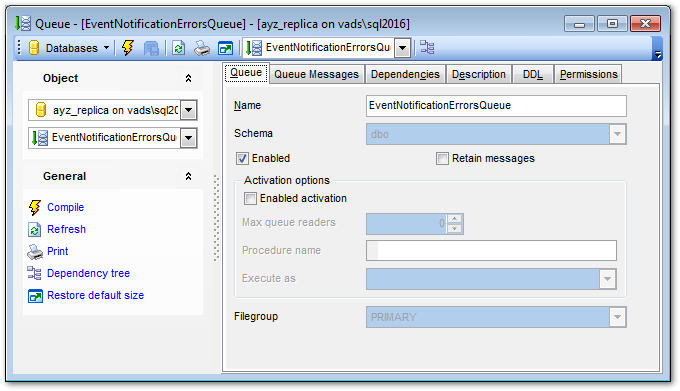Minimize the Queue window

click(579, 24)
